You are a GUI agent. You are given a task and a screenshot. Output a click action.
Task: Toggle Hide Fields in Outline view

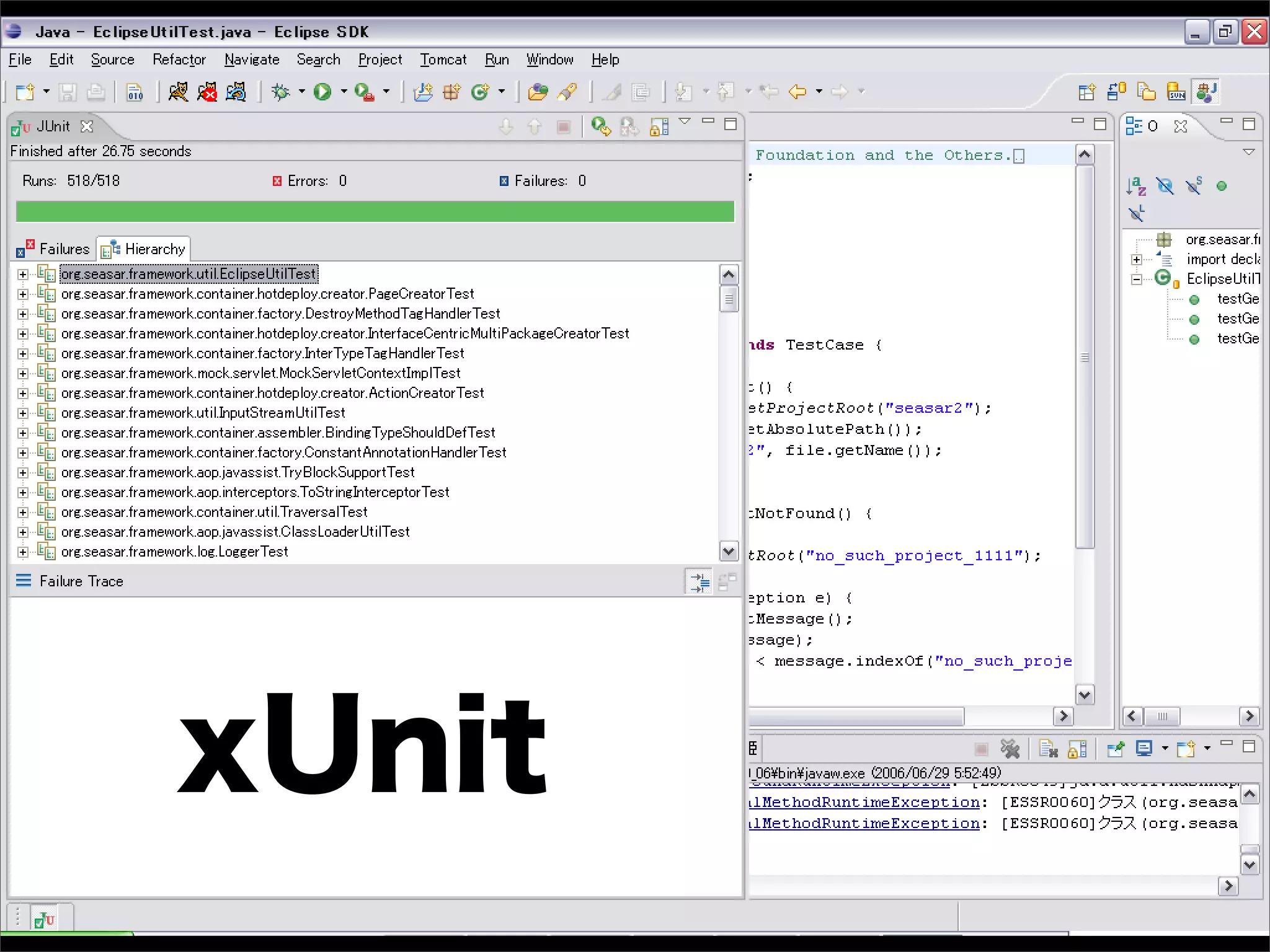pyautogui.click(x=1165, y=186)
